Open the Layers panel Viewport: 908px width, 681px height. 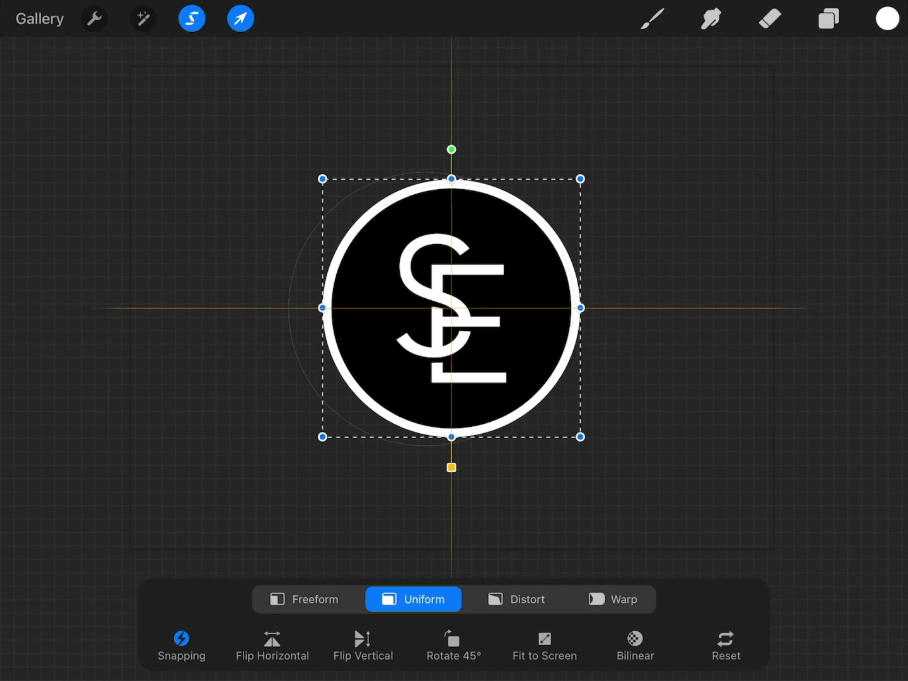click(829, 19)
